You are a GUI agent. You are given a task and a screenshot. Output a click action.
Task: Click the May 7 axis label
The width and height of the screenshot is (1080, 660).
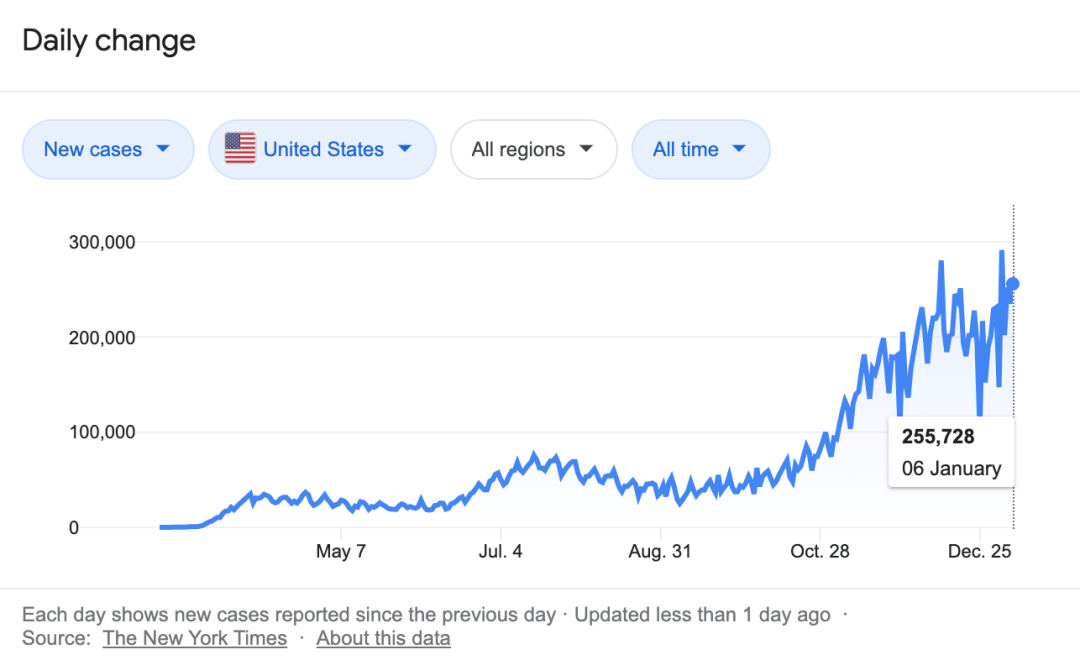[x=341, y=552]
